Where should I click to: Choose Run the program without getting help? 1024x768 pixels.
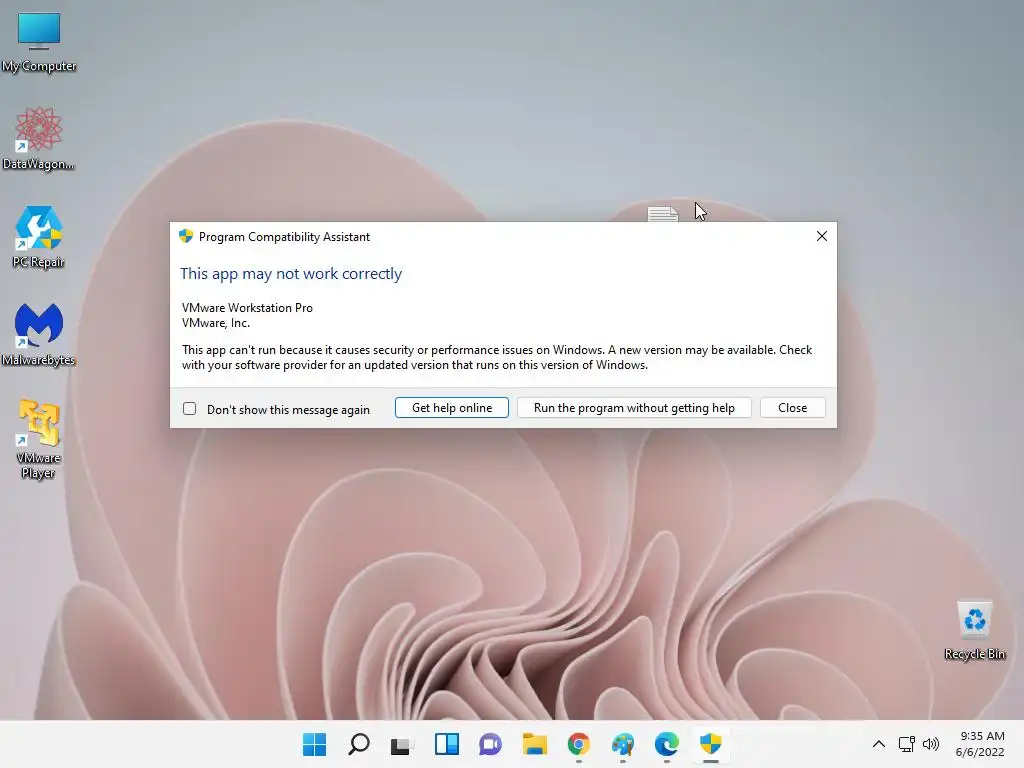634,408
